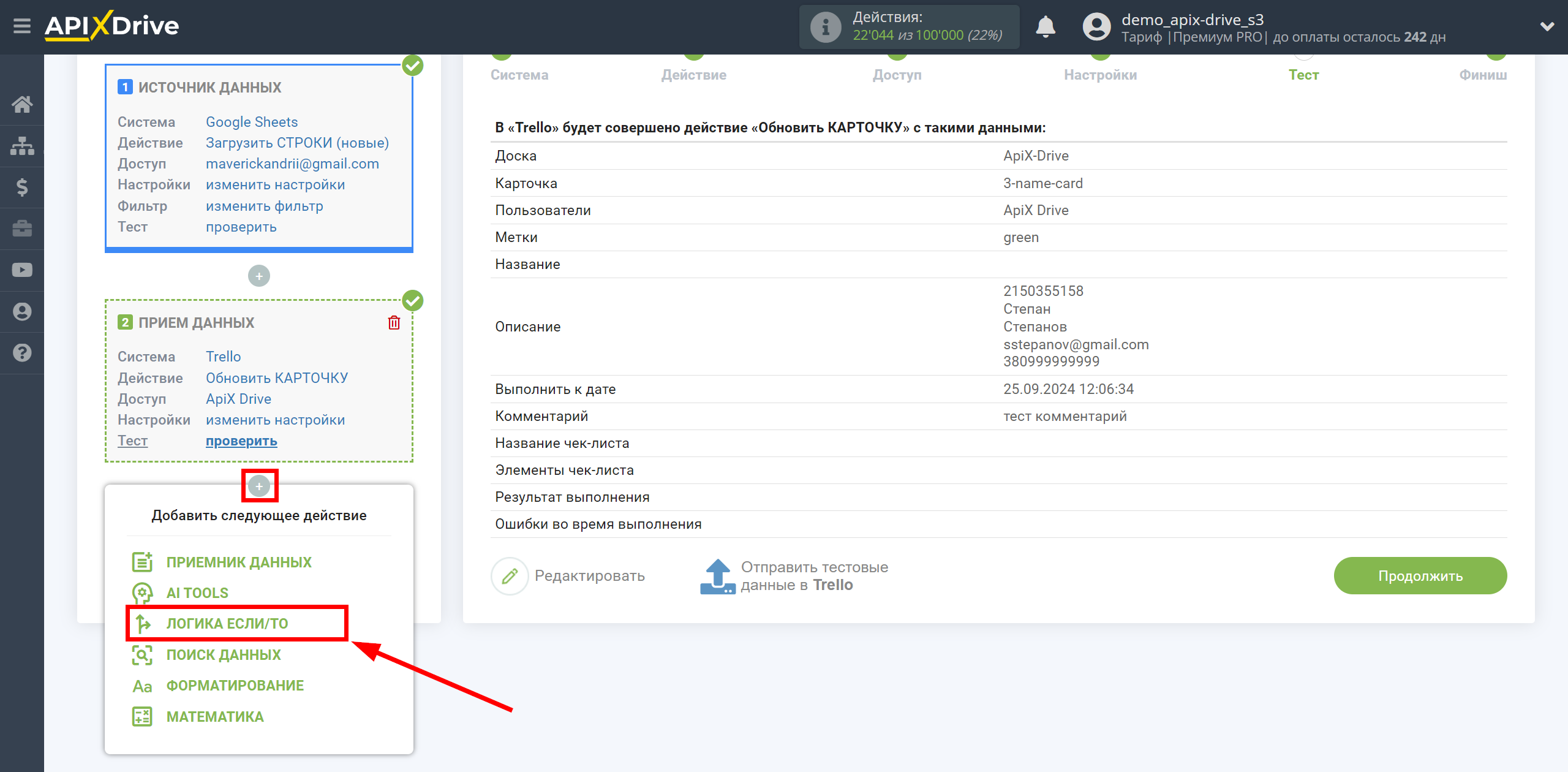The image size is (1568, 772).
Task: Click the data search magnifier icon
Action: click(x=142, y=655)
